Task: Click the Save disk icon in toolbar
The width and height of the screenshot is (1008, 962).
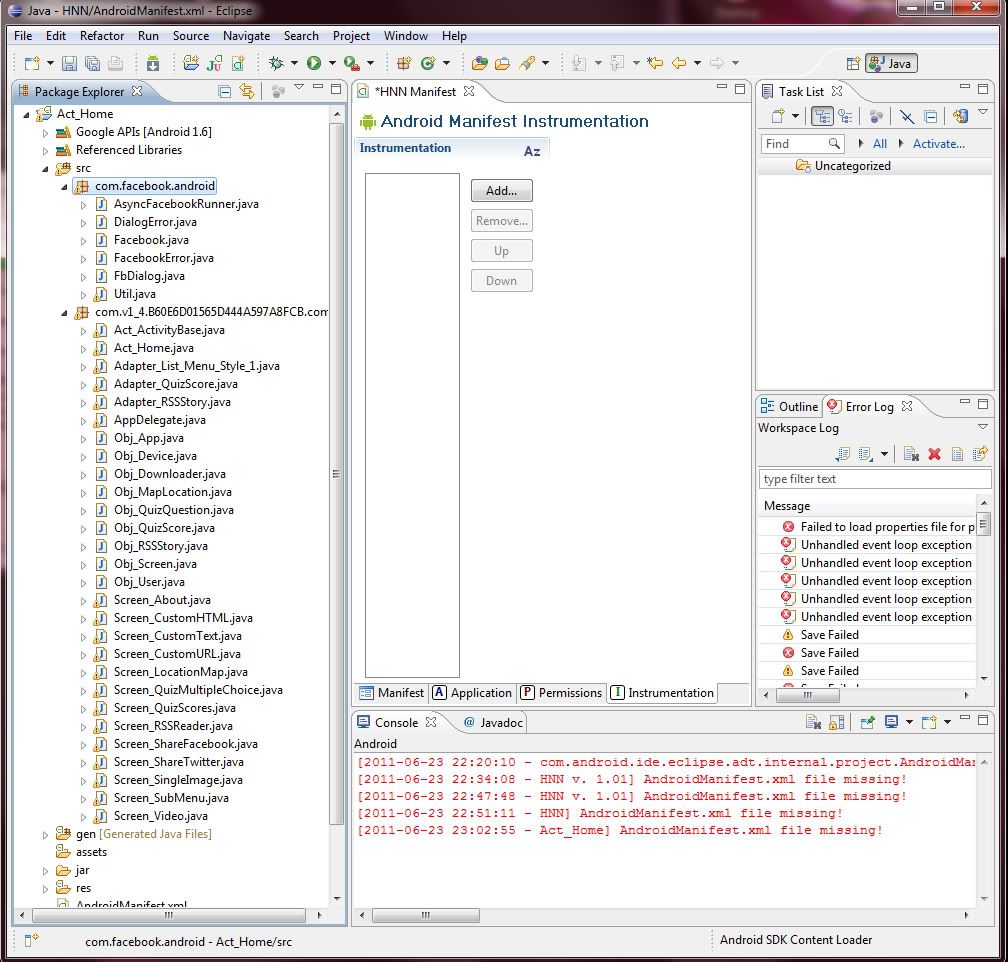Action: [69, 63]
